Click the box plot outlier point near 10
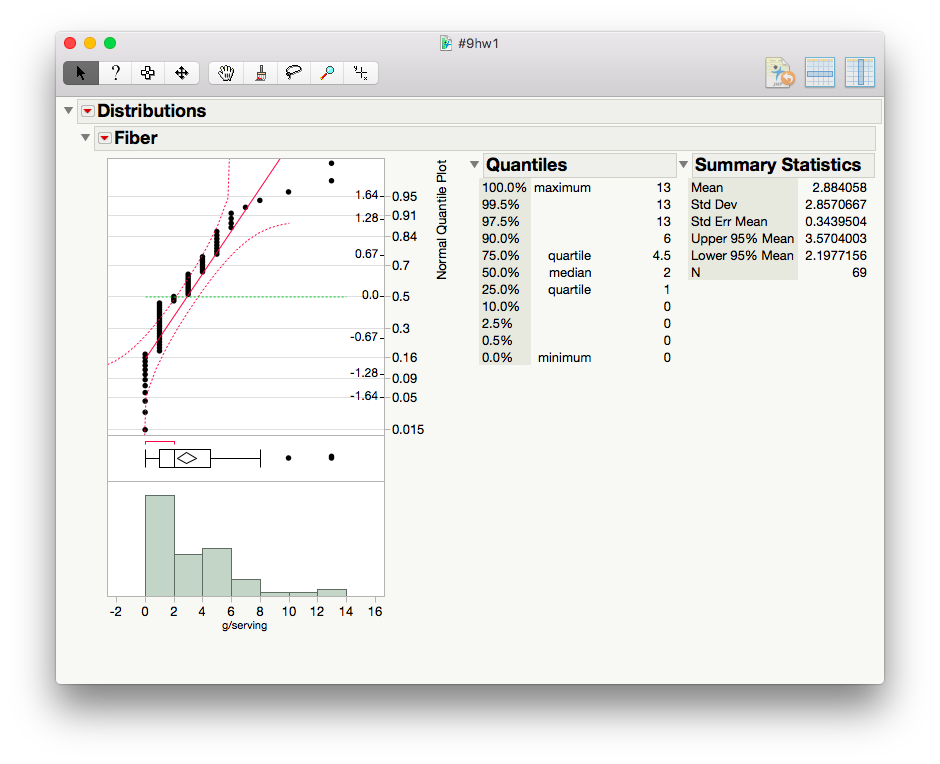Screen dimensions: 940x764 pos(288,458)
